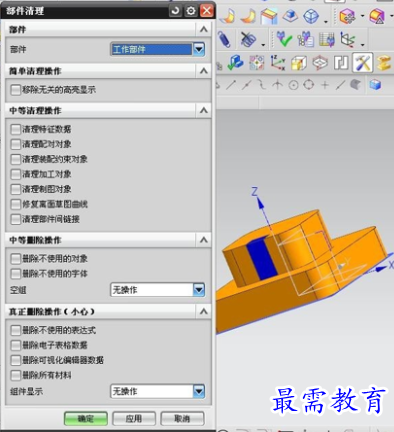
Task: Open the 空组 dropdown set to 无操作
Action: [157, 290]
